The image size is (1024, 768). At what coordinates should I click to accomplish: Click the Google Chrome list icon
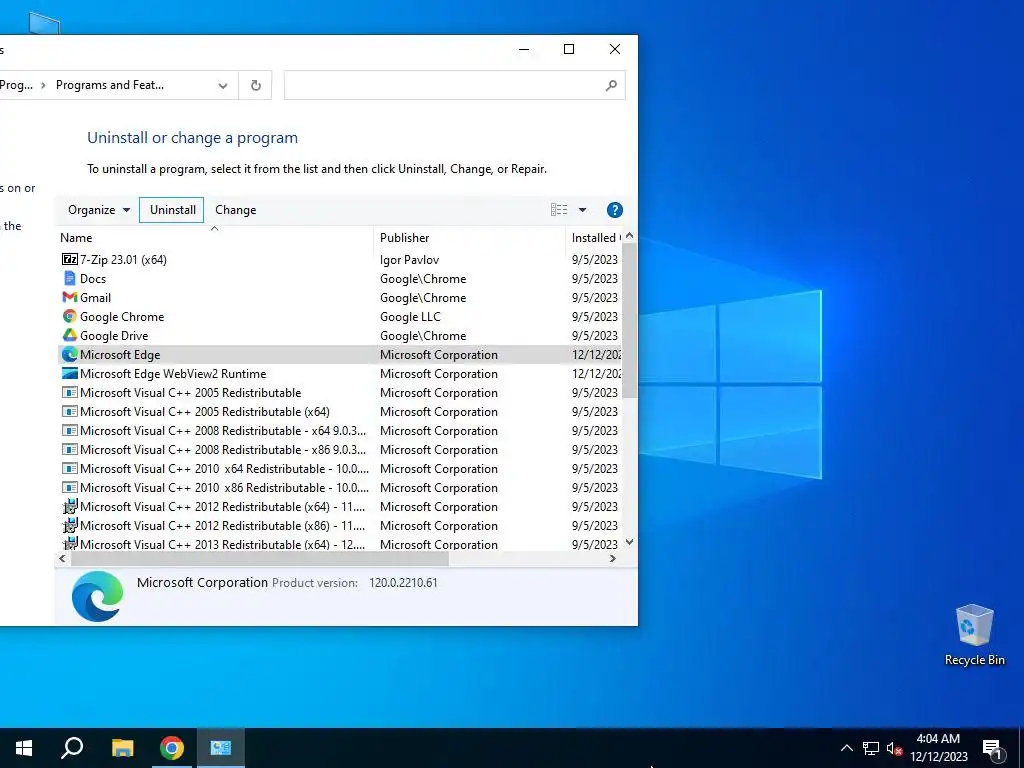[69, 316]
